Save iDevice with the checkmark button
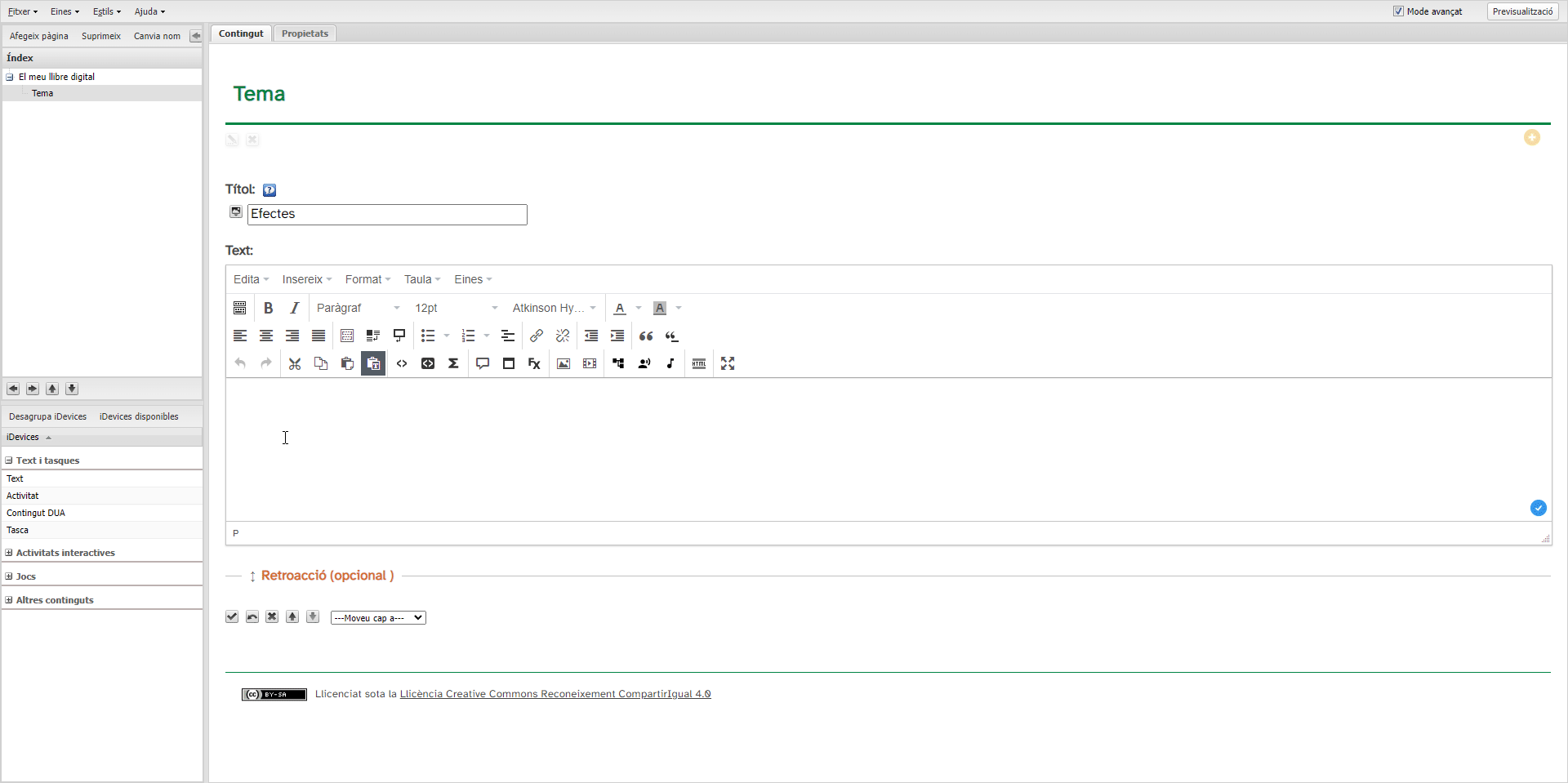The width and height of the screenshot is (1568, 783). tap(232, 616)
